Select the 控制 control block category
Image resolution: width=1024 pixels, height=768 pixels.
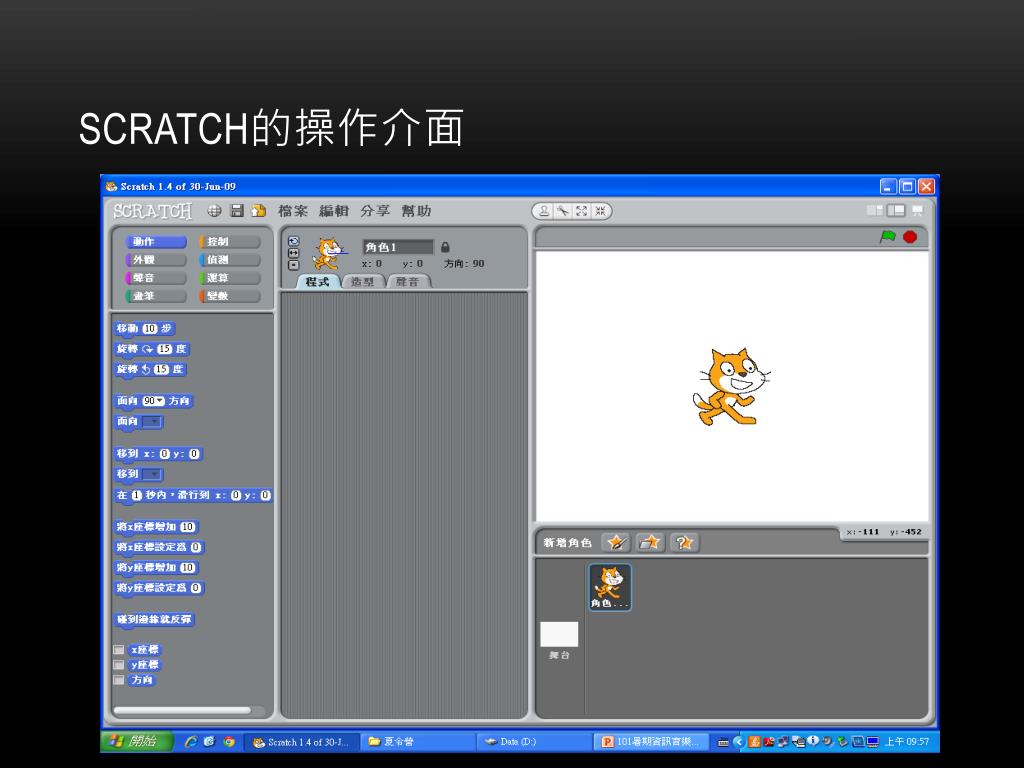pos(230,242)
